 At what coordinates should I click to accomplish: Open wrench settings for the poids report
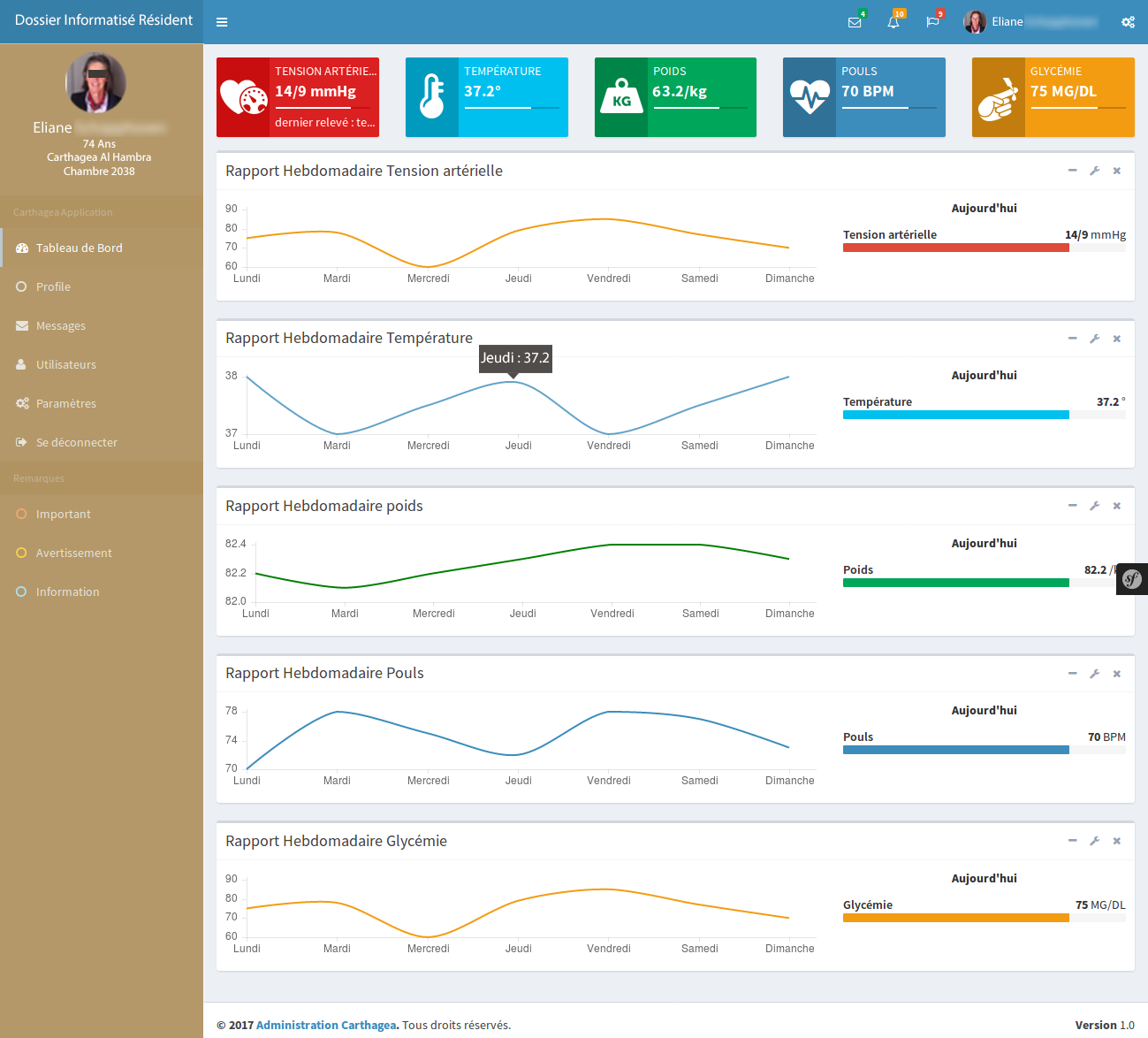(x=1094, y=506)
